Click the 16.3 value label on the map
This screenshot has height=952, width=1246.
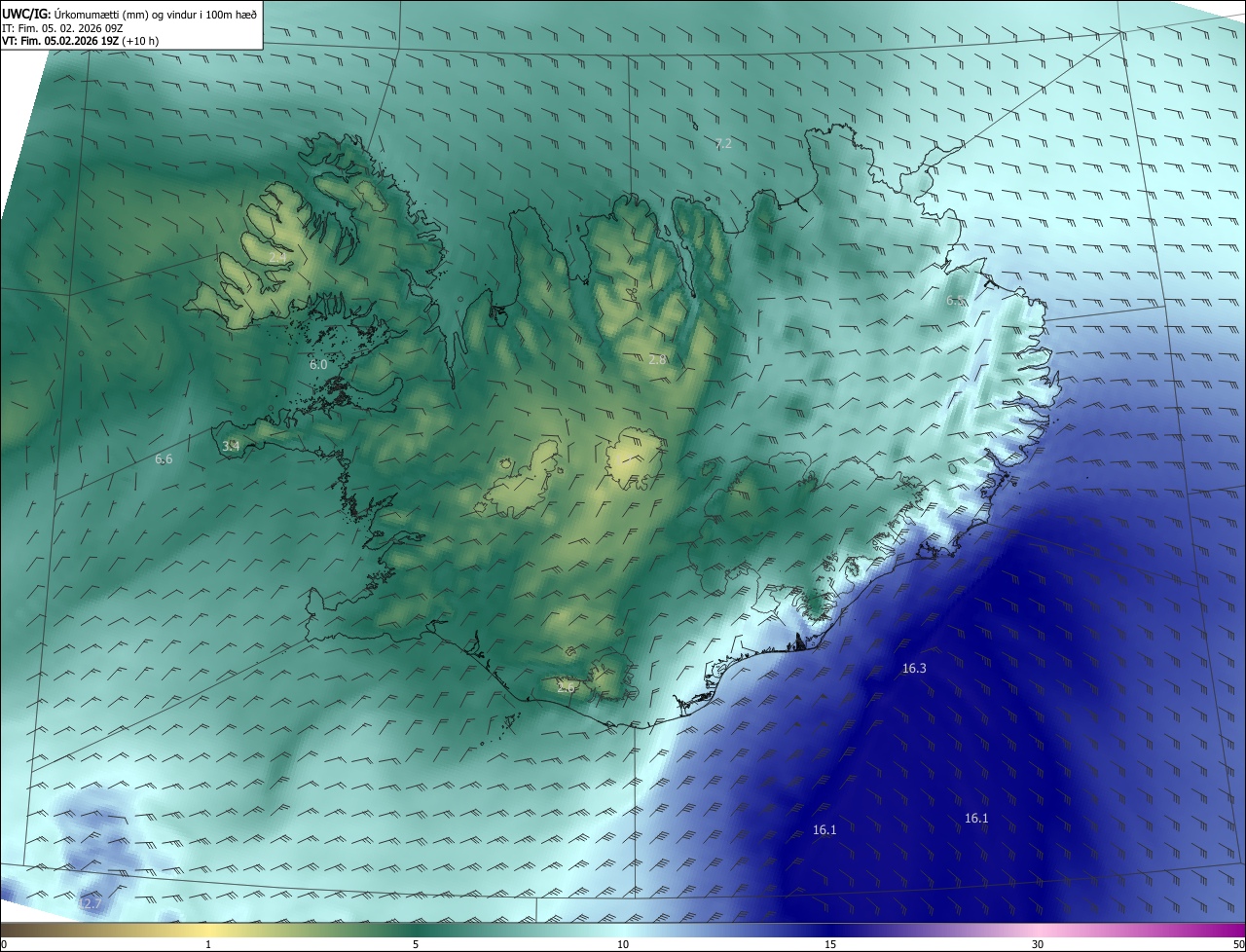[914, 668]
